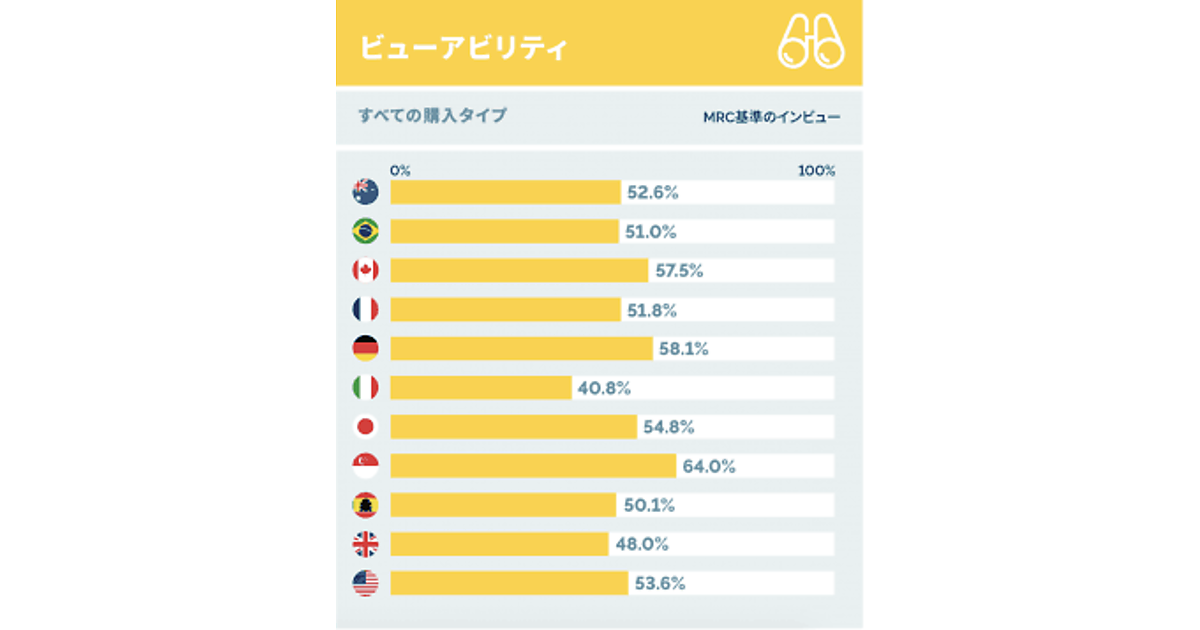Select the Australia flag icon
Viewport: 1200px width, 630px height.
365,192
